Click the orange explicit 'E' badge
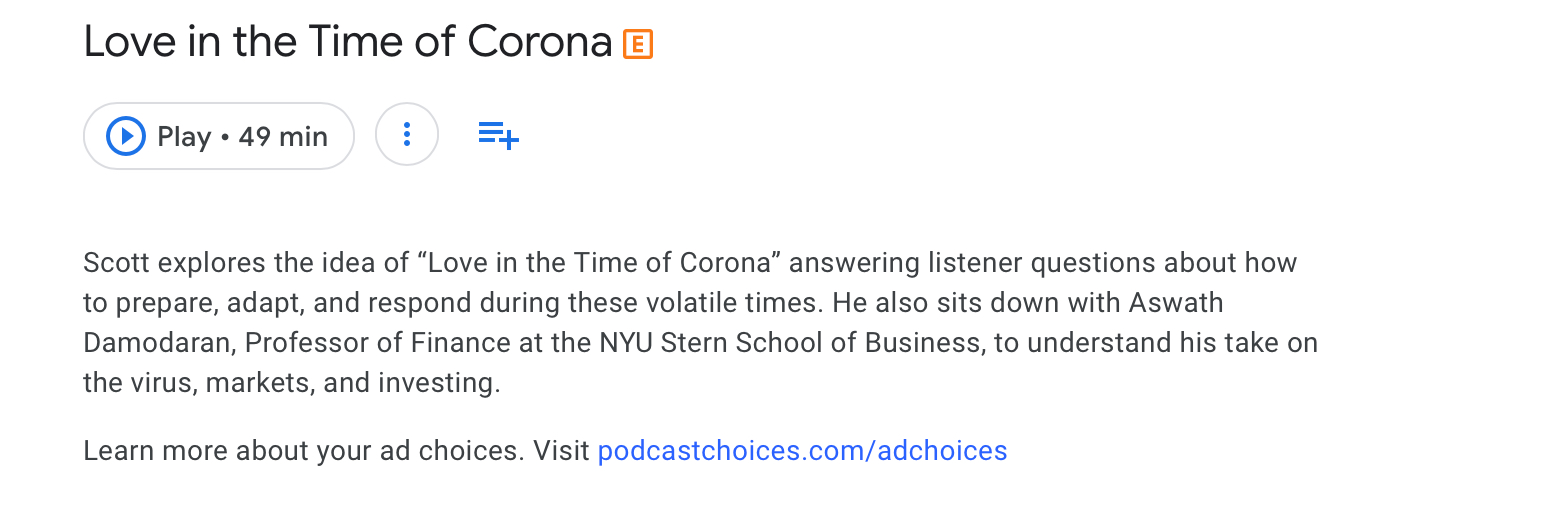The width and height of the screenshot is (1542, 518). pyautogui.click(x=638, y=44)
